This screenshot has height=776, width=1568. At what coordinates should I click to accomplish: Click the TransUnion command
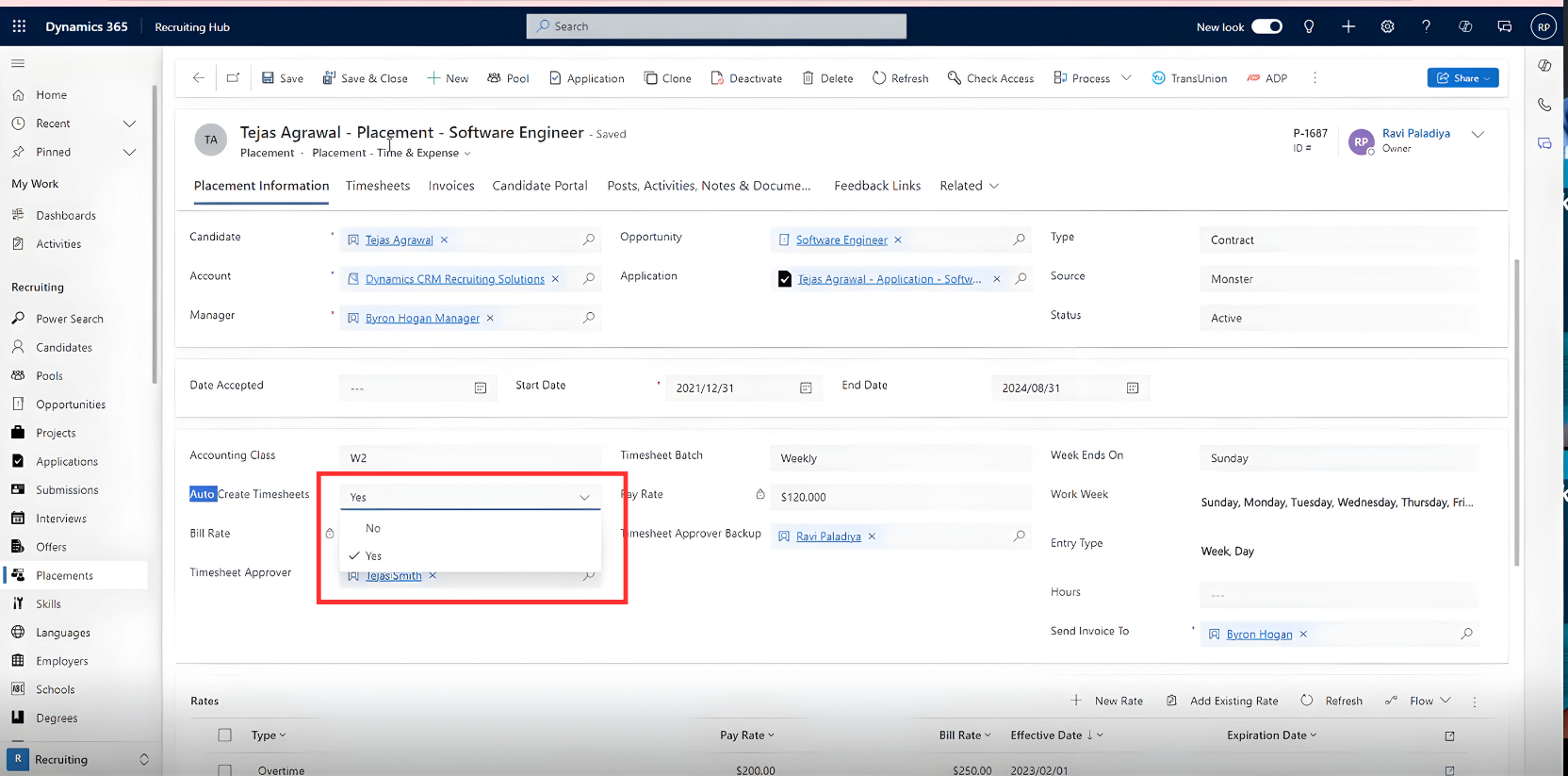[x=1189, y=78]
